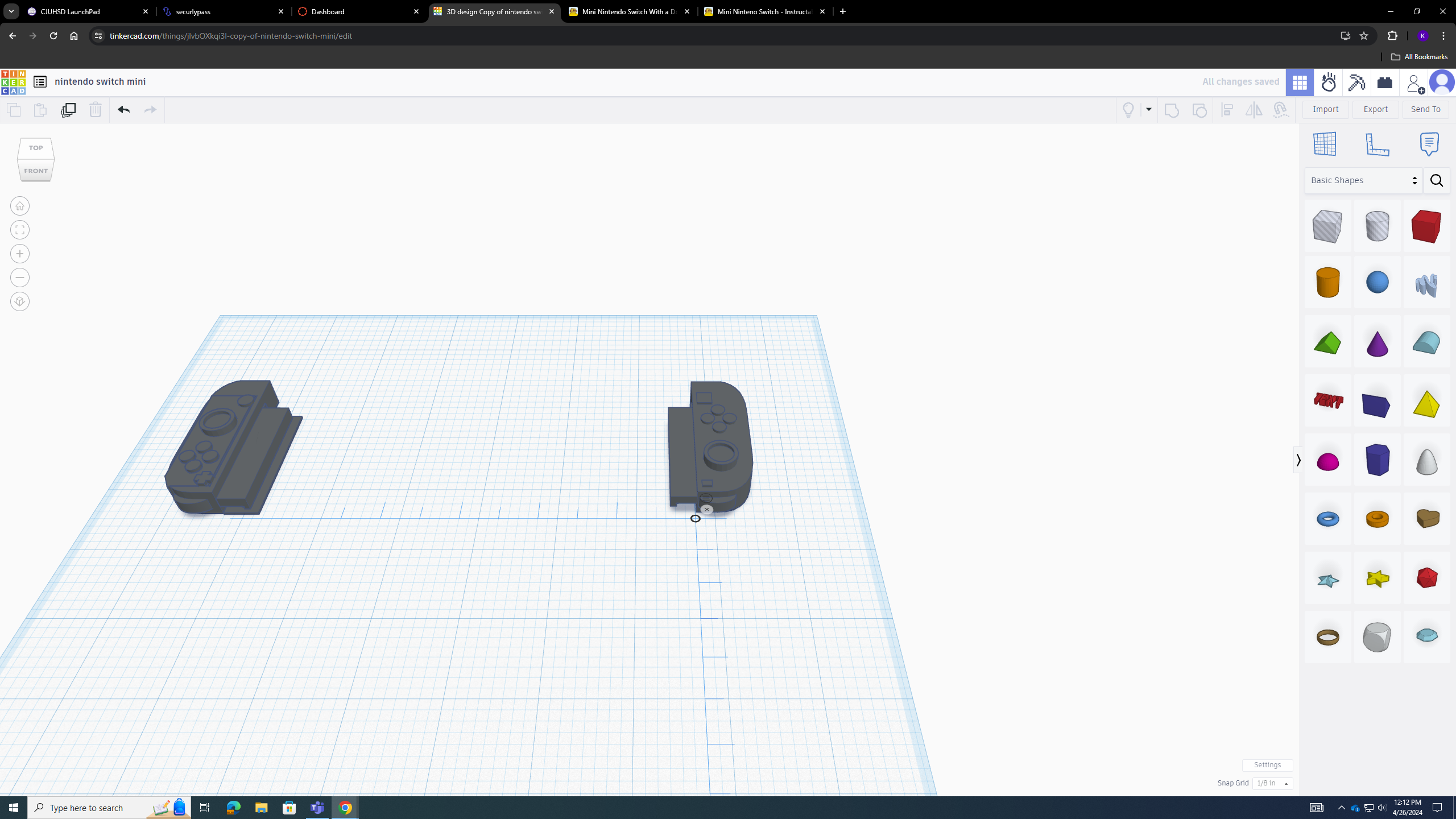Viewport: 1456px width, 819px height.
Task: Open the Tinkercad logo home link
Action: [13, 82]
